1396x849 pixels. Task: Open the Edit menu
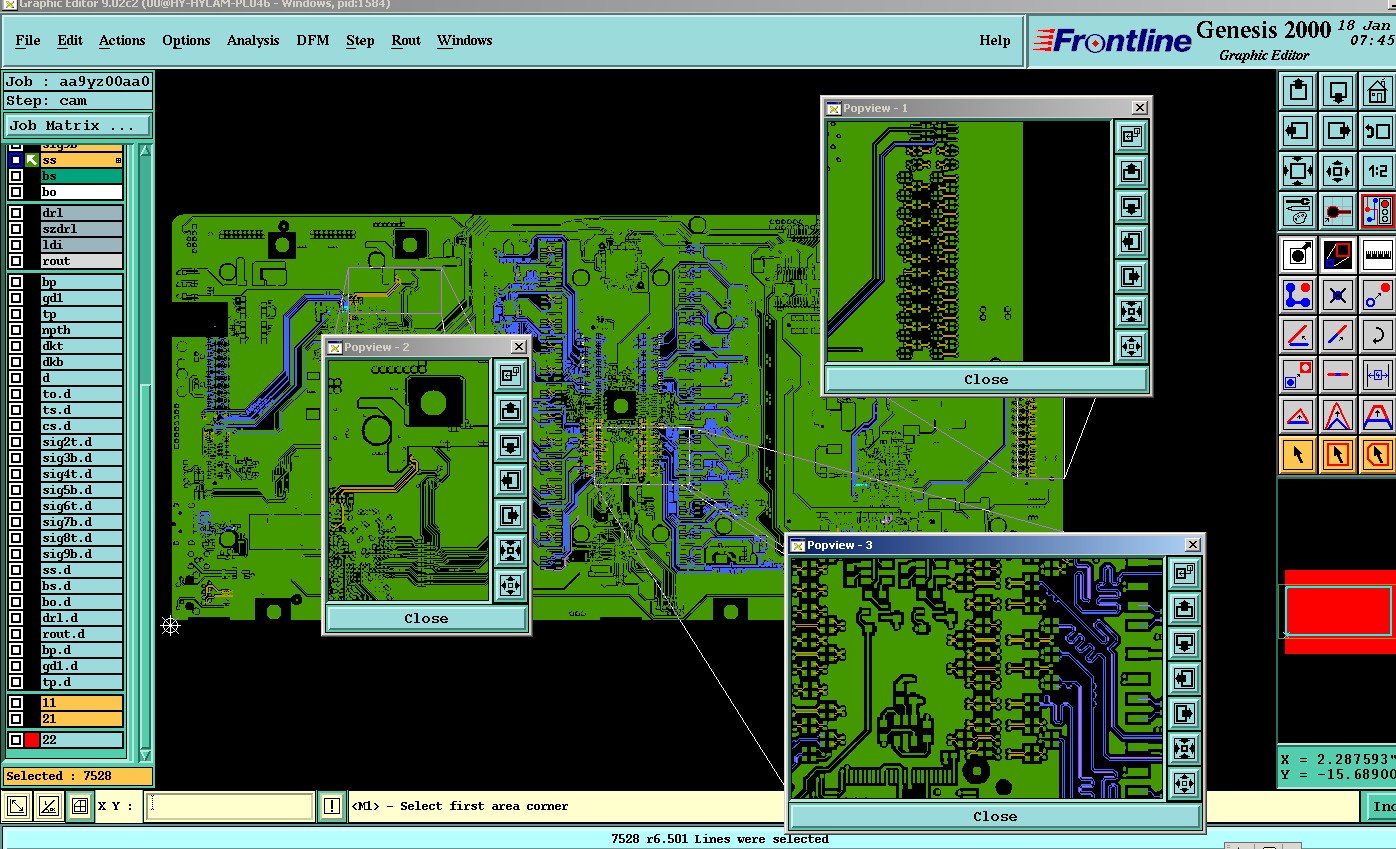point(70,40)
